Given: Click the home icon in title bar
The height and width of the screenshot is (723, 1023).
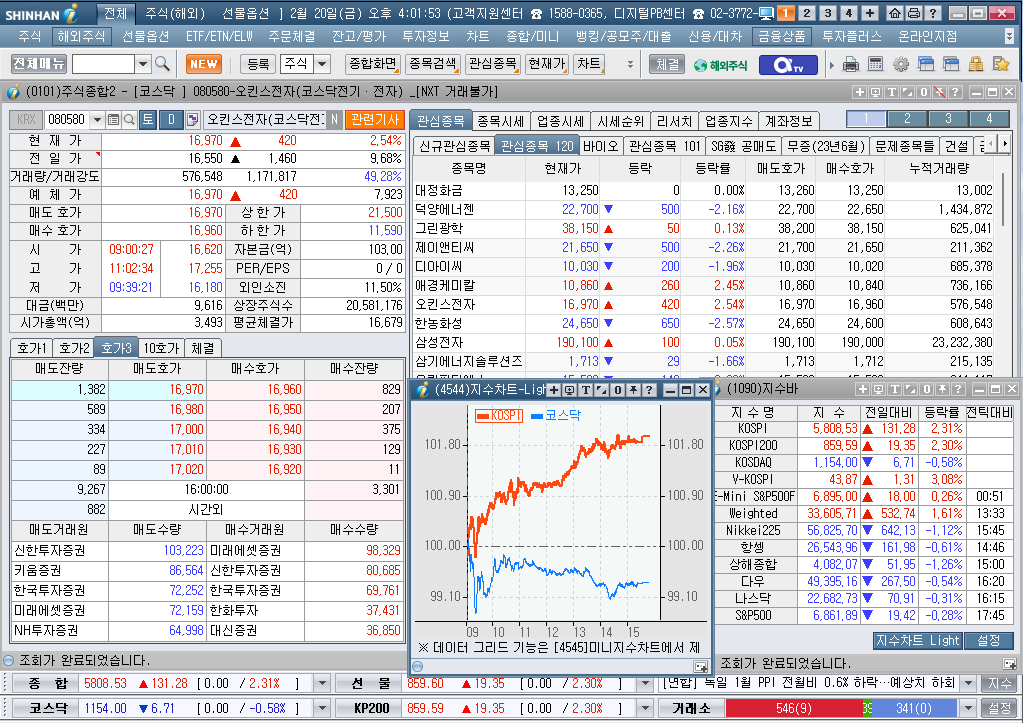Looking at the screenshot, I should (x=894, y=13).
